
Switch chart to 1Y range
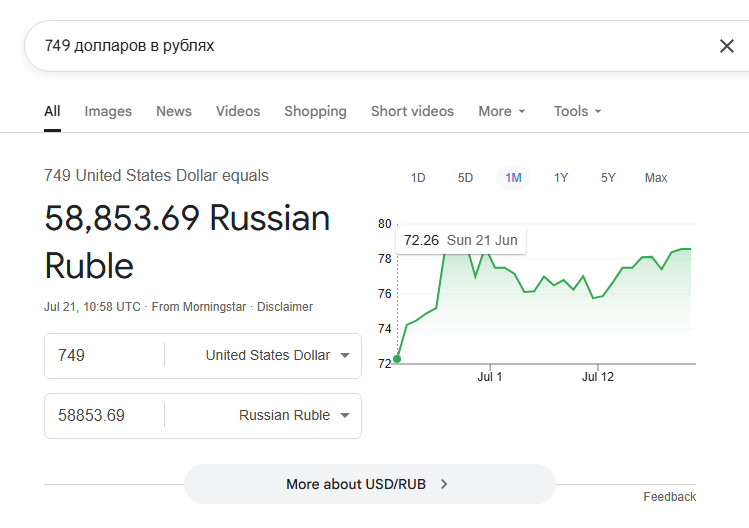coord(561,178)
